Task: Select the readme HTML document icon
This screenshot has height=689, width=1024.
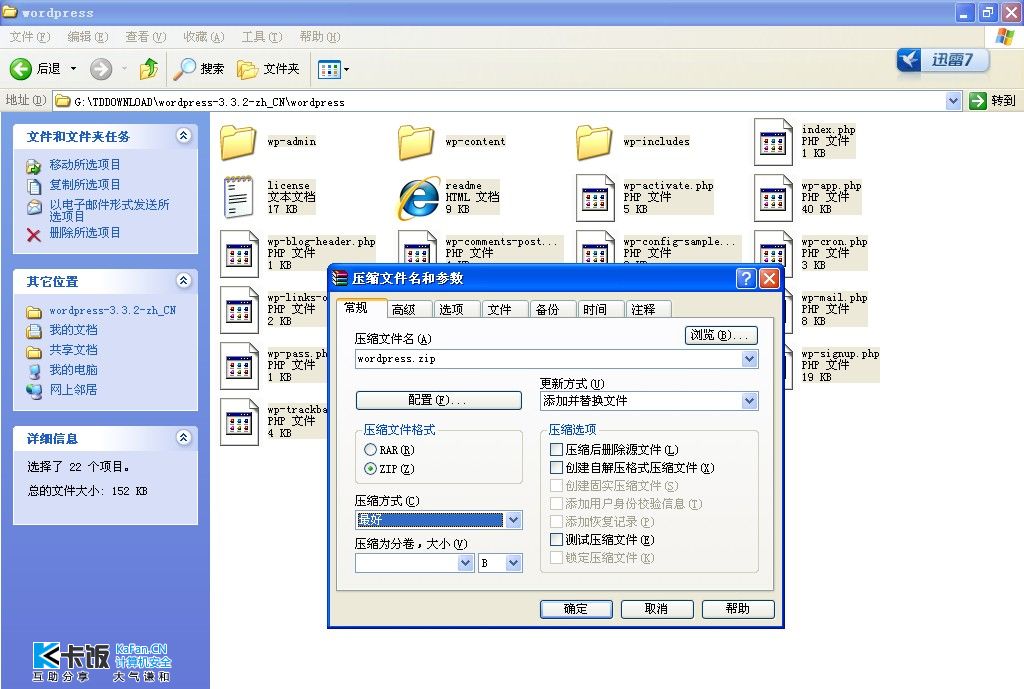Action: coord(419,197)
